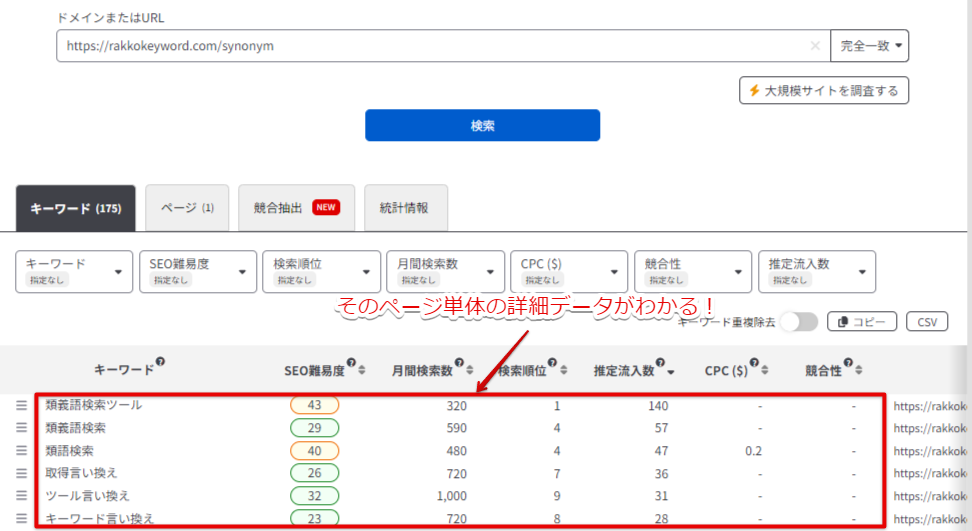Sort by 推定流入数 column arrow
Screen dimensions: 972x531
(670, 371)
